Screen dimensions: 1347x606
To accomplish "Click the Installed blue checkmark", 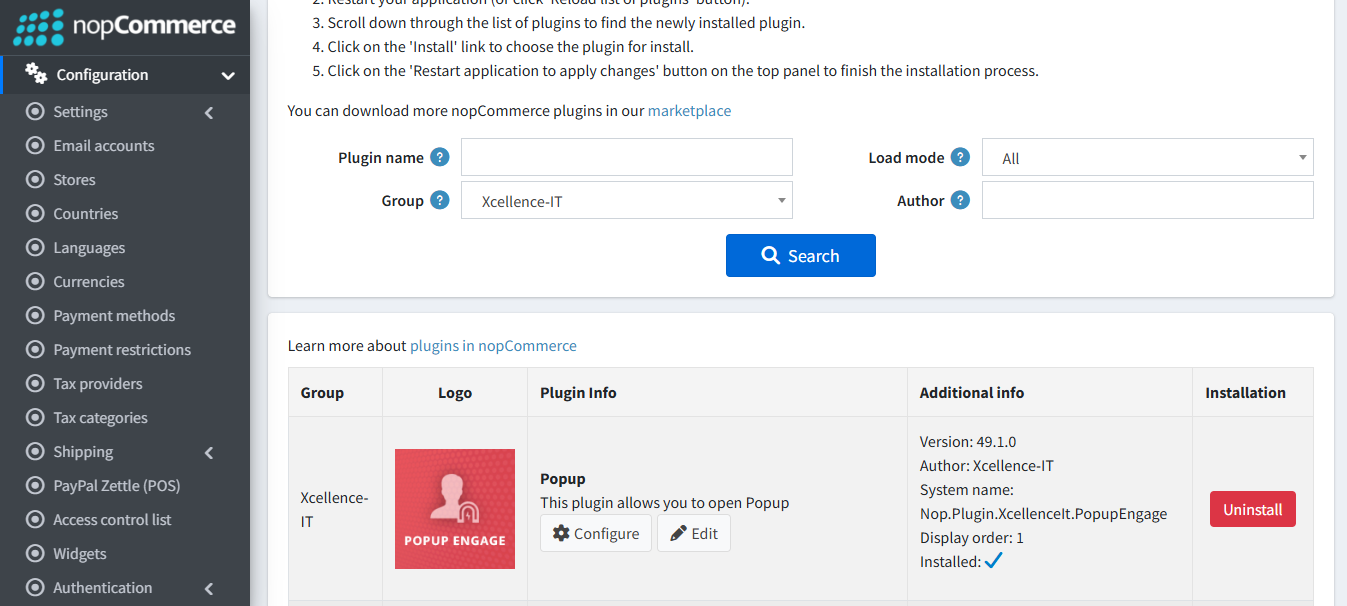I will (993, 561).
